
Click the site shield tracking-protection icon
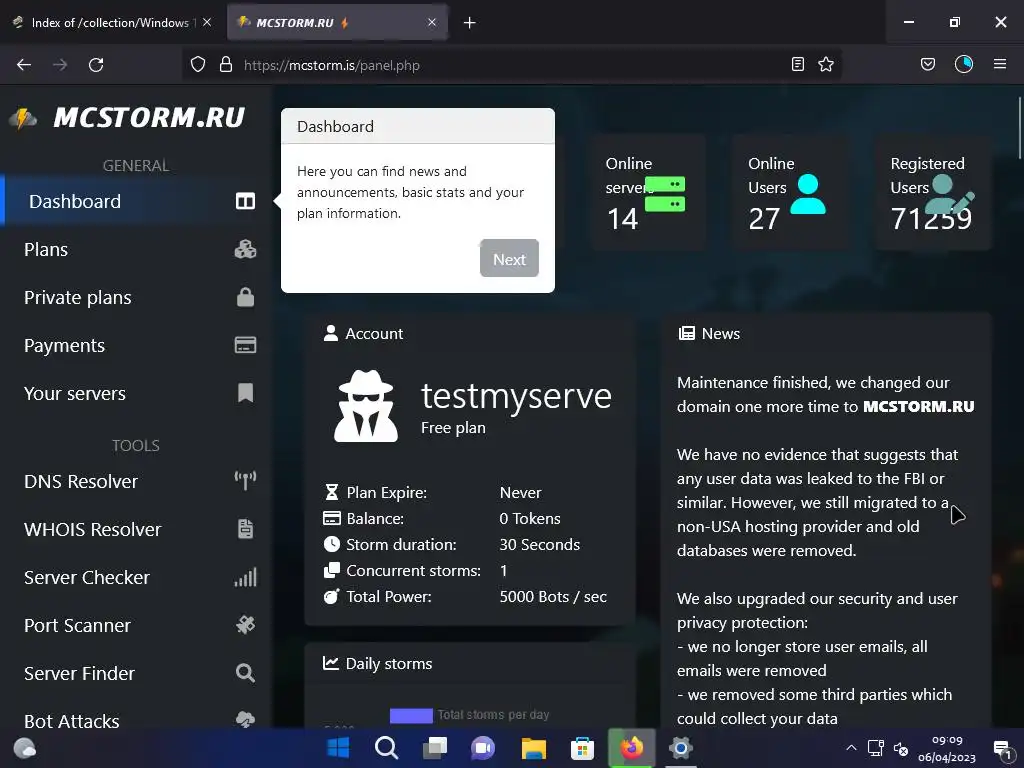coord(198,65)
